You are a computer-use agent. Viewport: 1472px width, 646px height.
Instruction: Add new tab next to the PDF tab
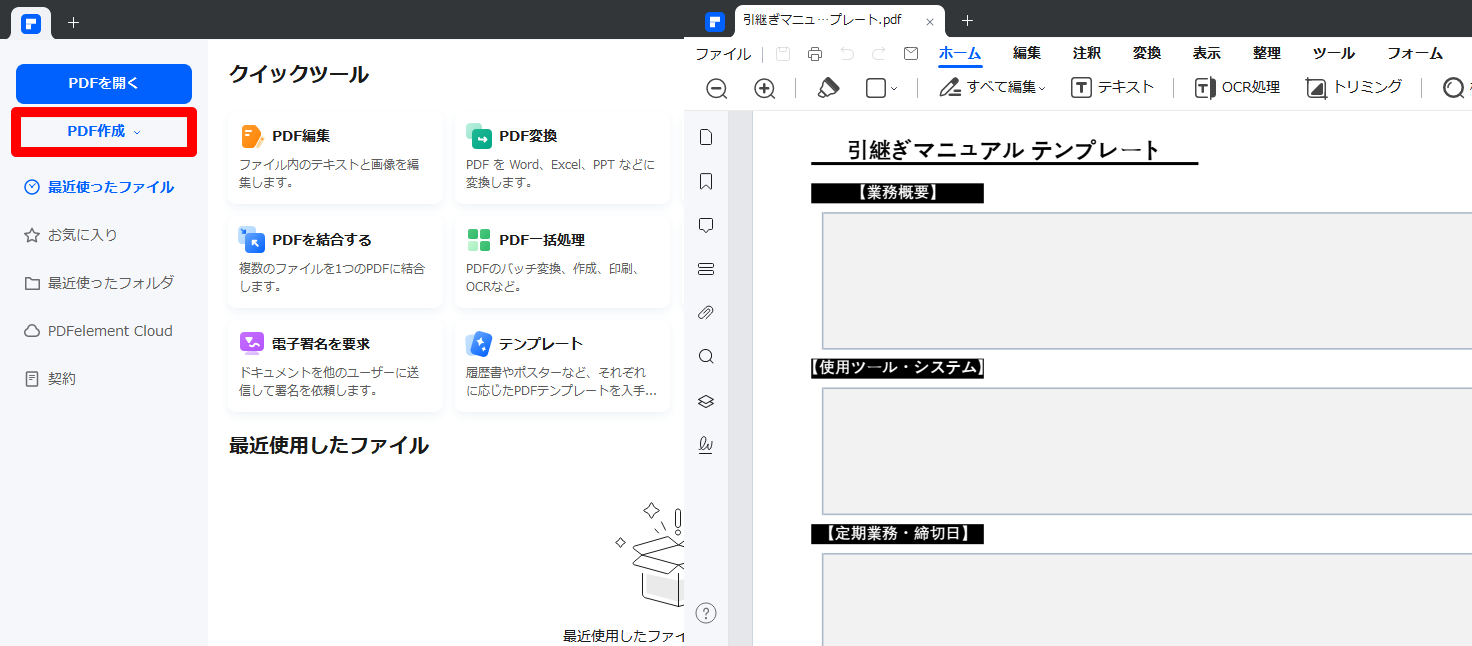(x=966, y=21)
